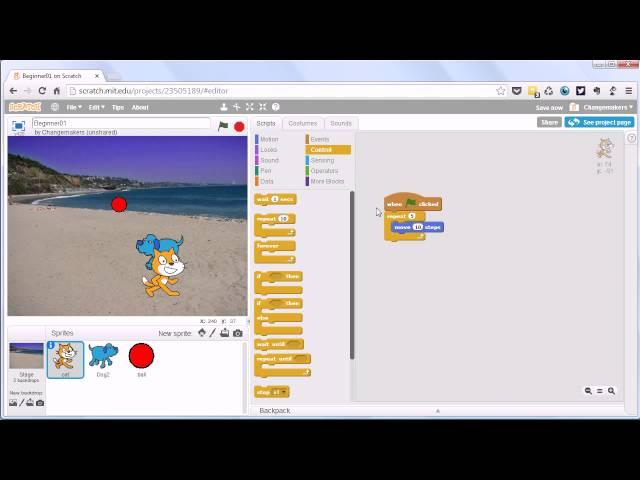
Task: Select the Operators blocks category
Action: (x=324, y=171)
